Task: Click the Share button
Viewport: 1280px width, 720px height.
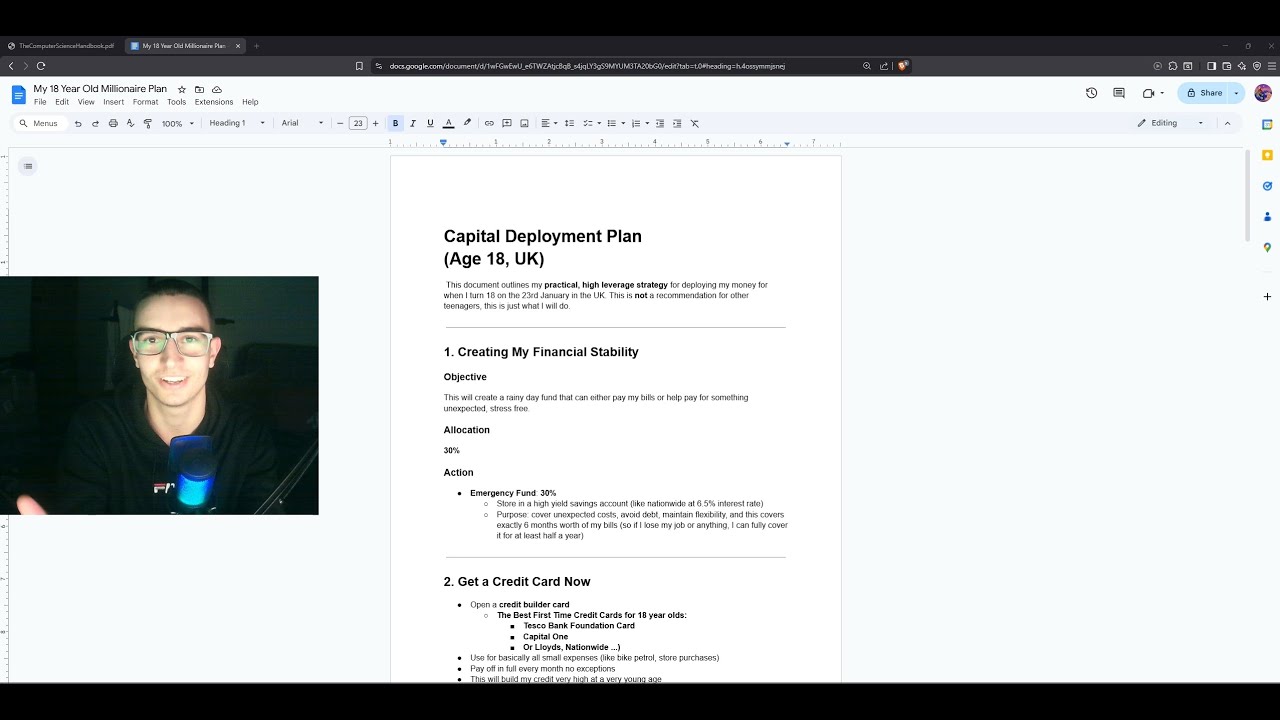Action: tap(1203, 93)
